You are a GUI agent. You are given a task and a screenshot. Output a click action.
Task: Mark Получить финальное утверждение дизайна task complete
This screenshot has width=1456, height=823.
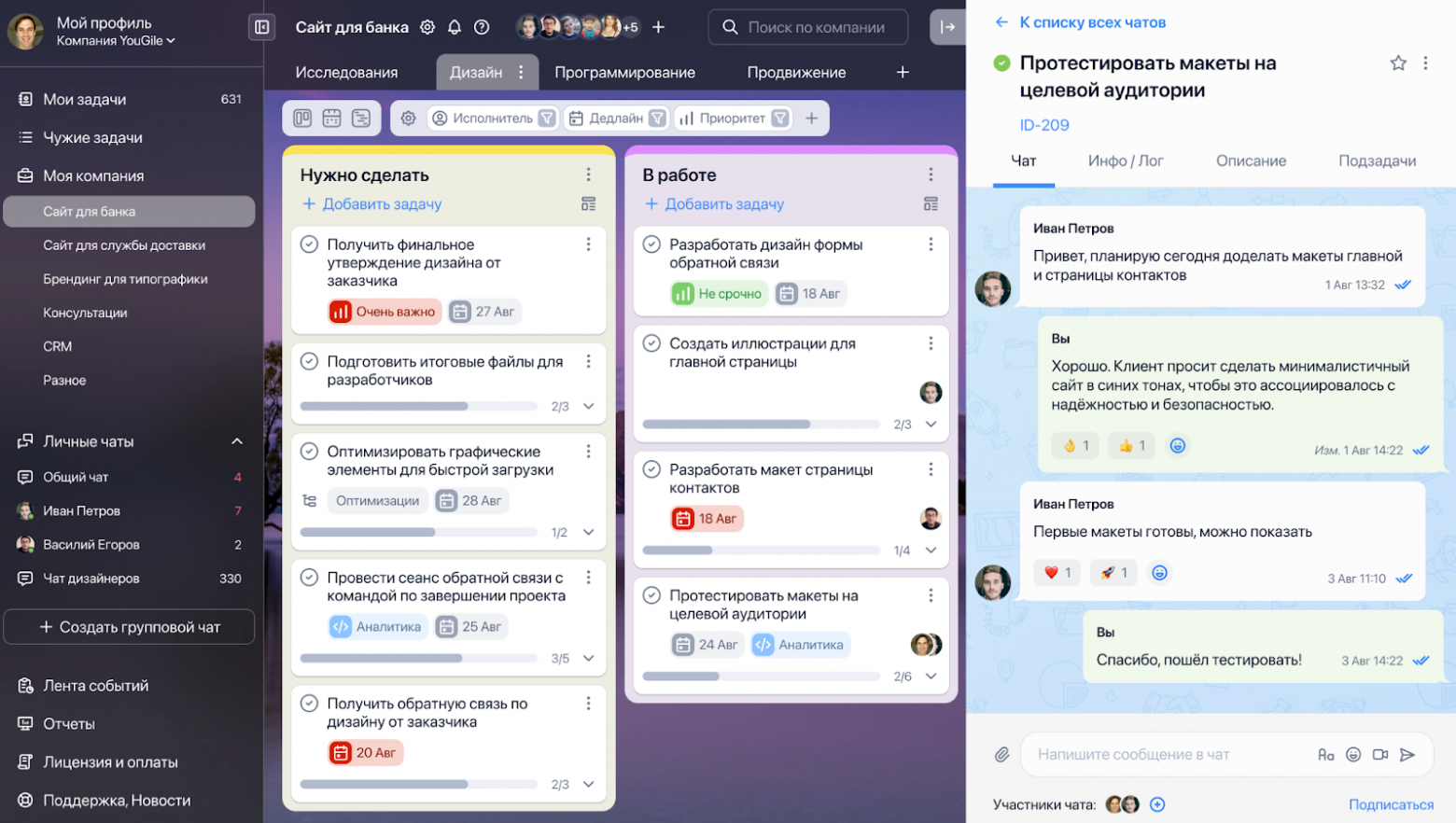tap(309, 244)
